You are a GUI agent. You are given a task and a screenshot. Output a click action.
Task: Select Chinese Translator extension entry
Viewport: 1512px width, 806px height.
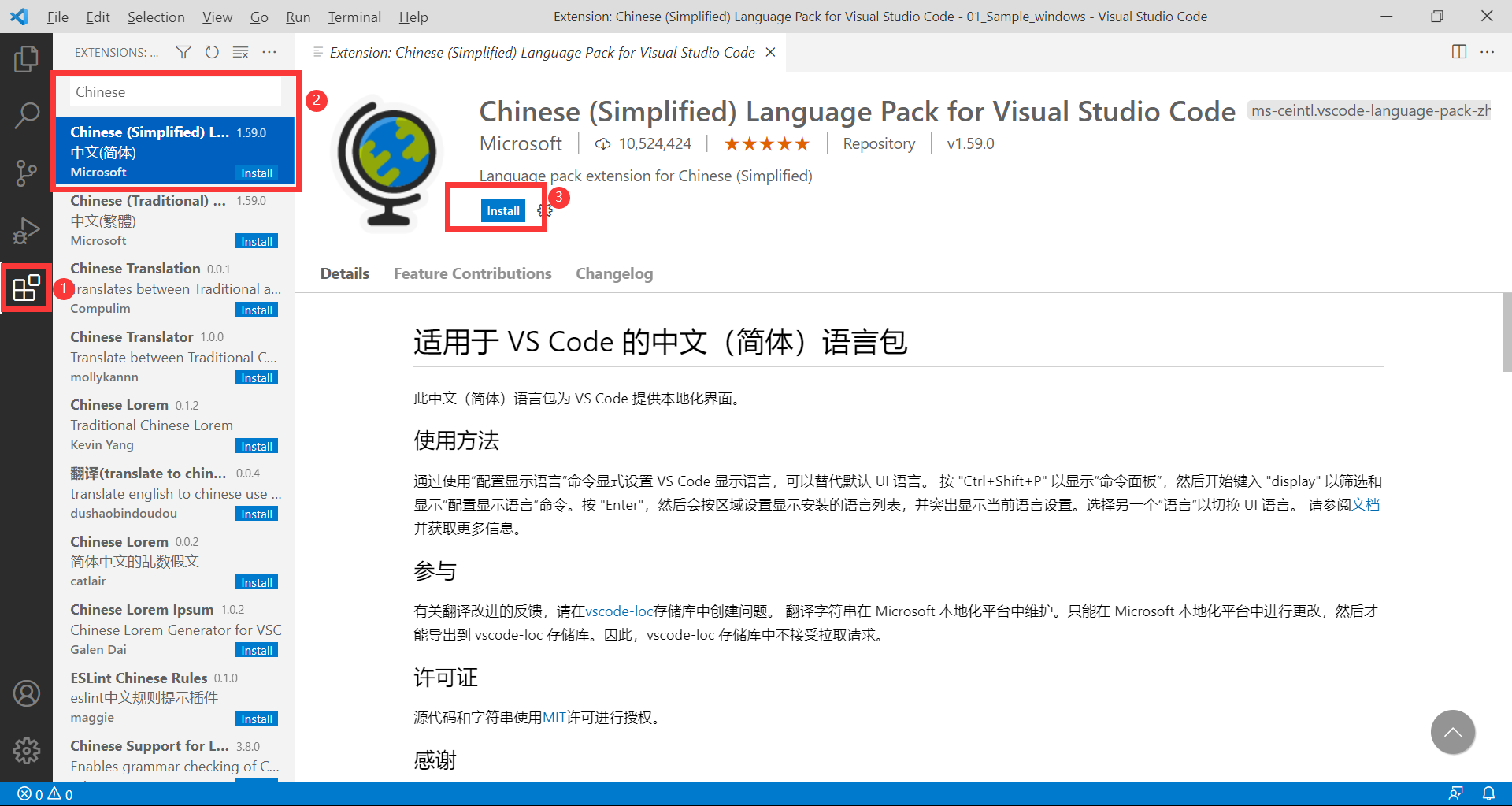click(174, 356)
